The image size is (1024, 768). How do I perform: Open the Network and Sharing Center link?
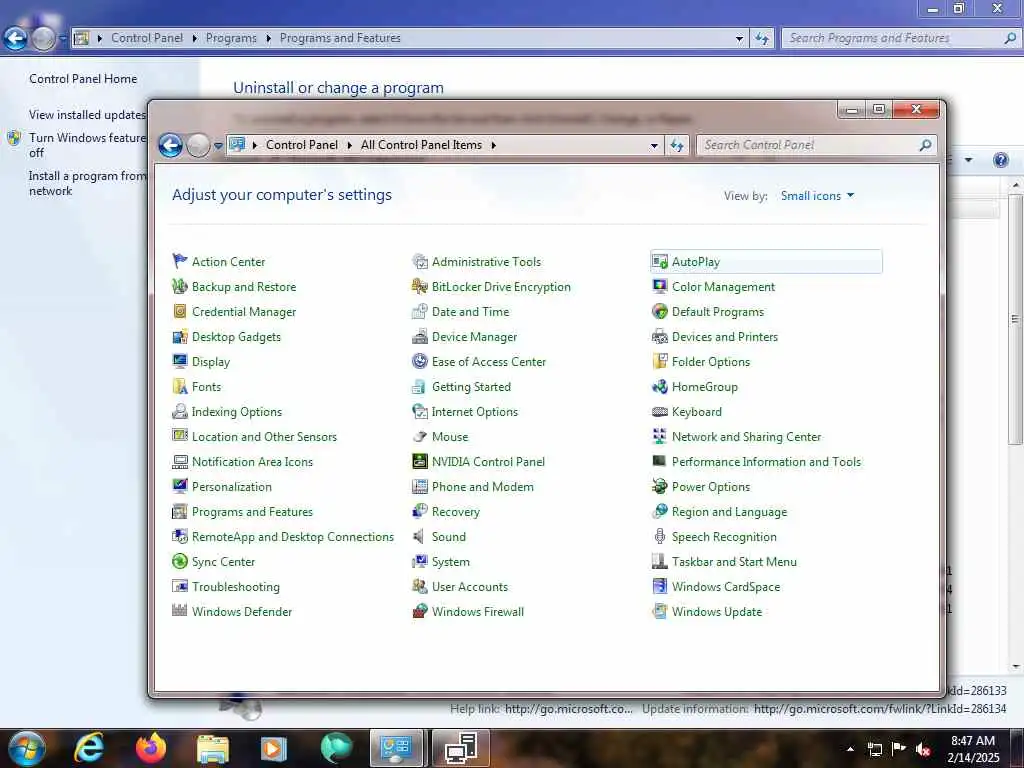click(x=746, y=436)
